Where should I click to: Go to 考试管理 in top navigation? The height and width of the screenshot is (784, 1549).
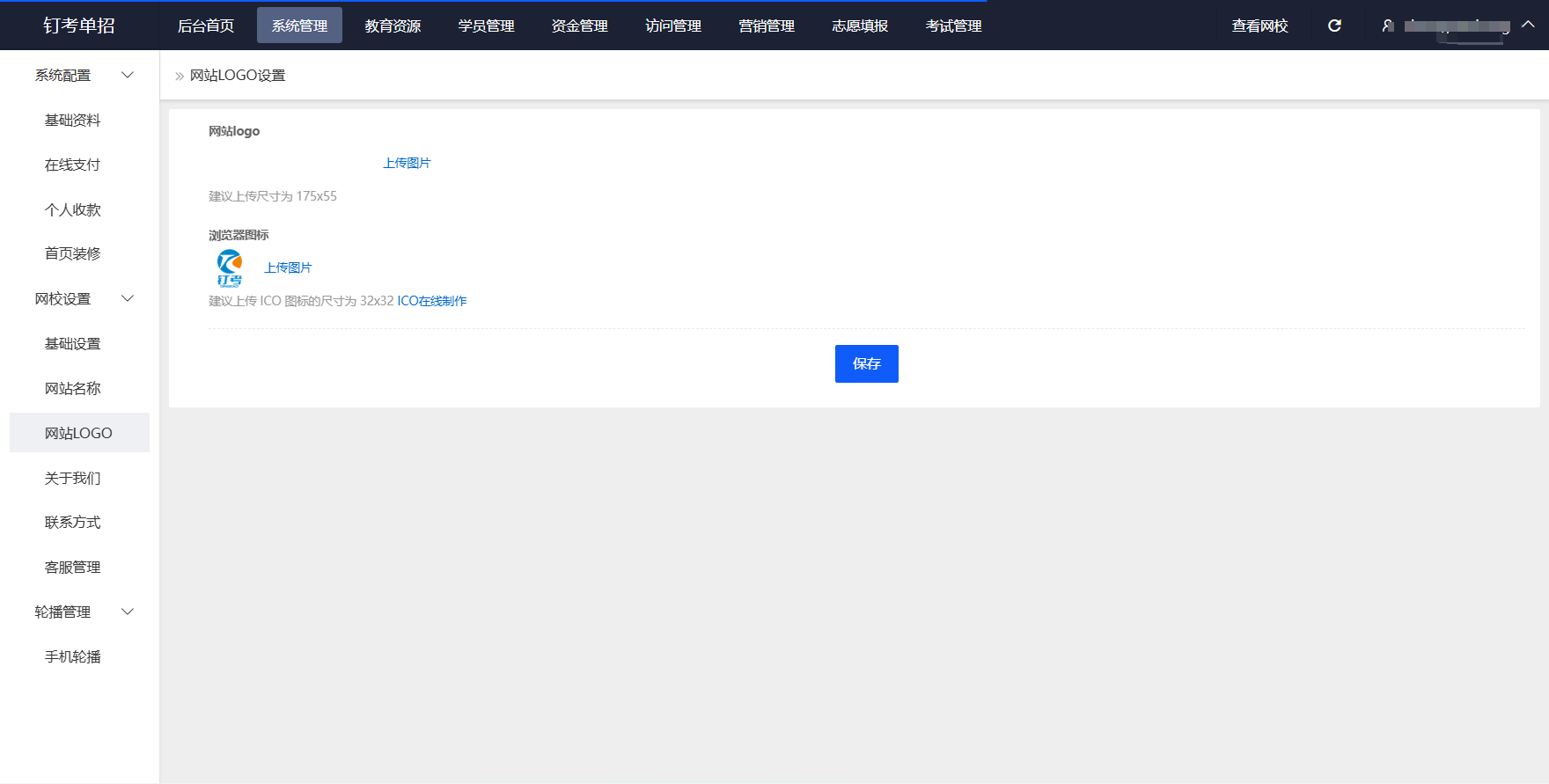coord(953,26)
